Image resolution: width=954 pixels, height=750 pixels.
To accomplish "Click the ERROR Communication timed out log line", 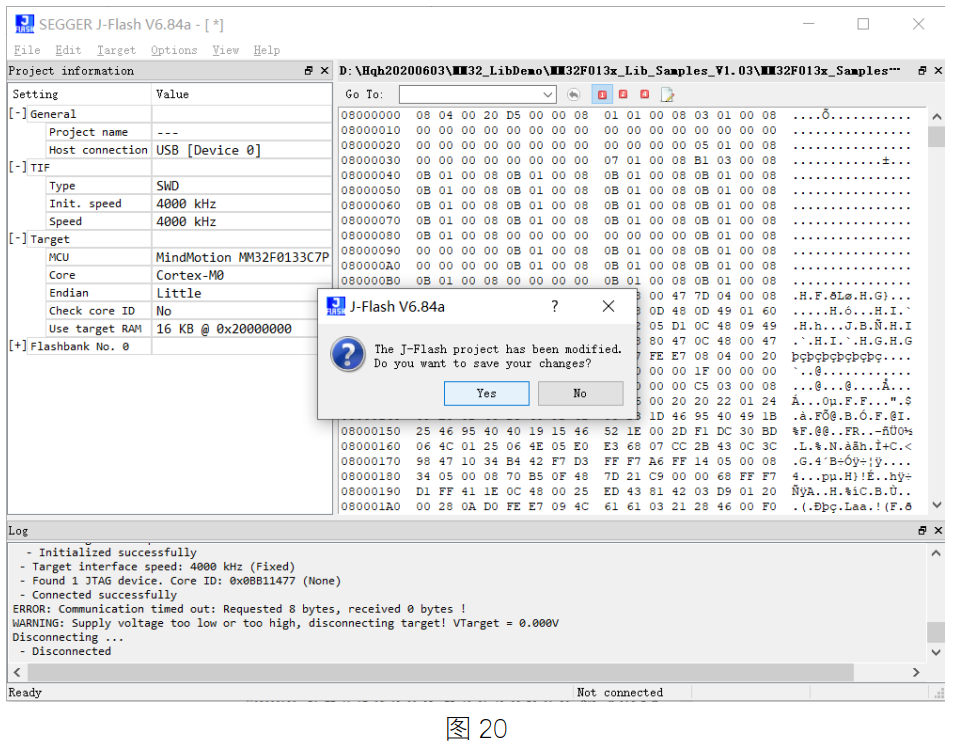I will [x=239, y=609].
